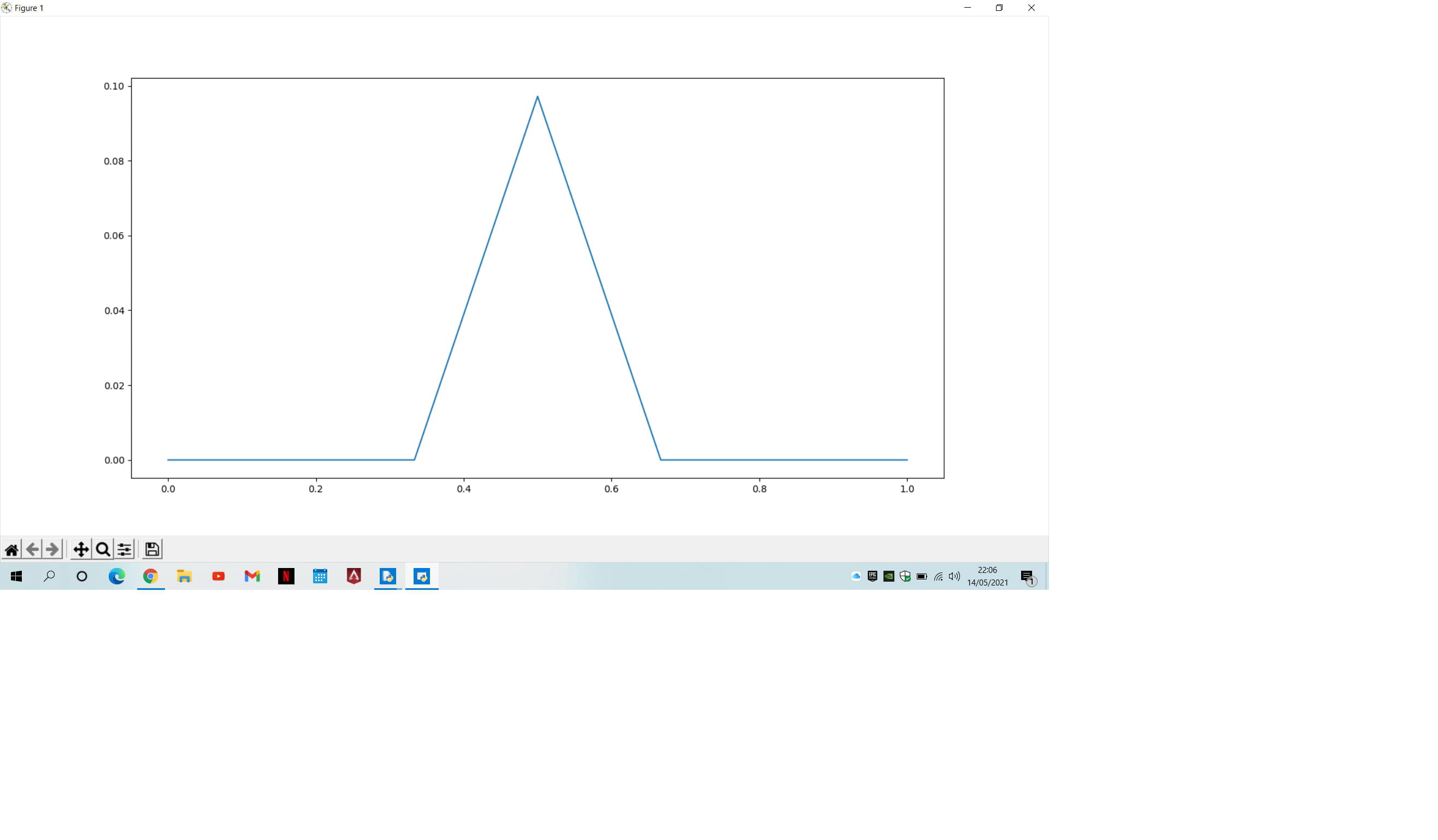Click the peak of the blue curve
The height and width of the screenshot is (840, 1438).
click(538, 96)
